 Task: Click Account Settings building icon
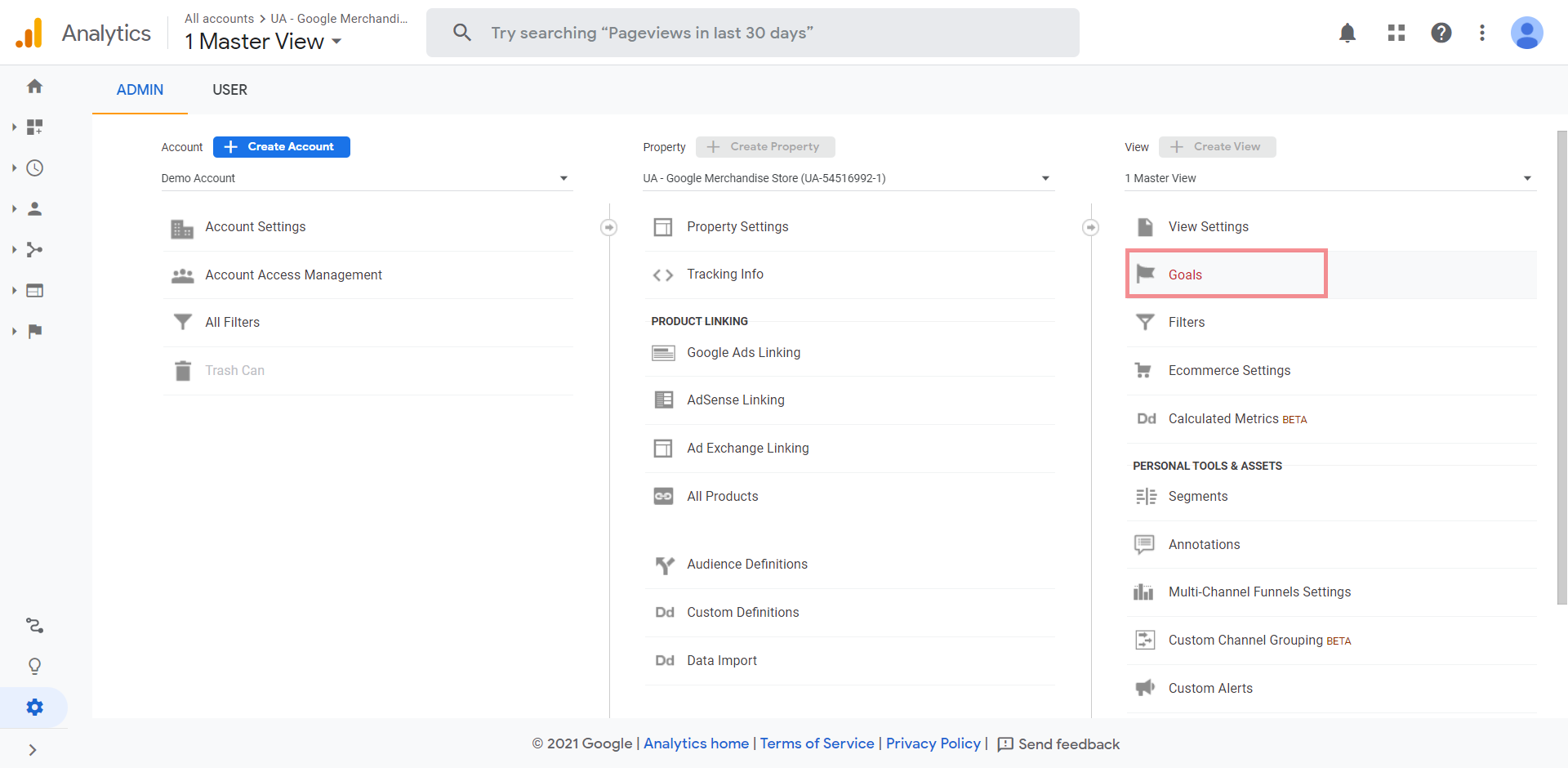pyautogui.click(x=182, y=228)
